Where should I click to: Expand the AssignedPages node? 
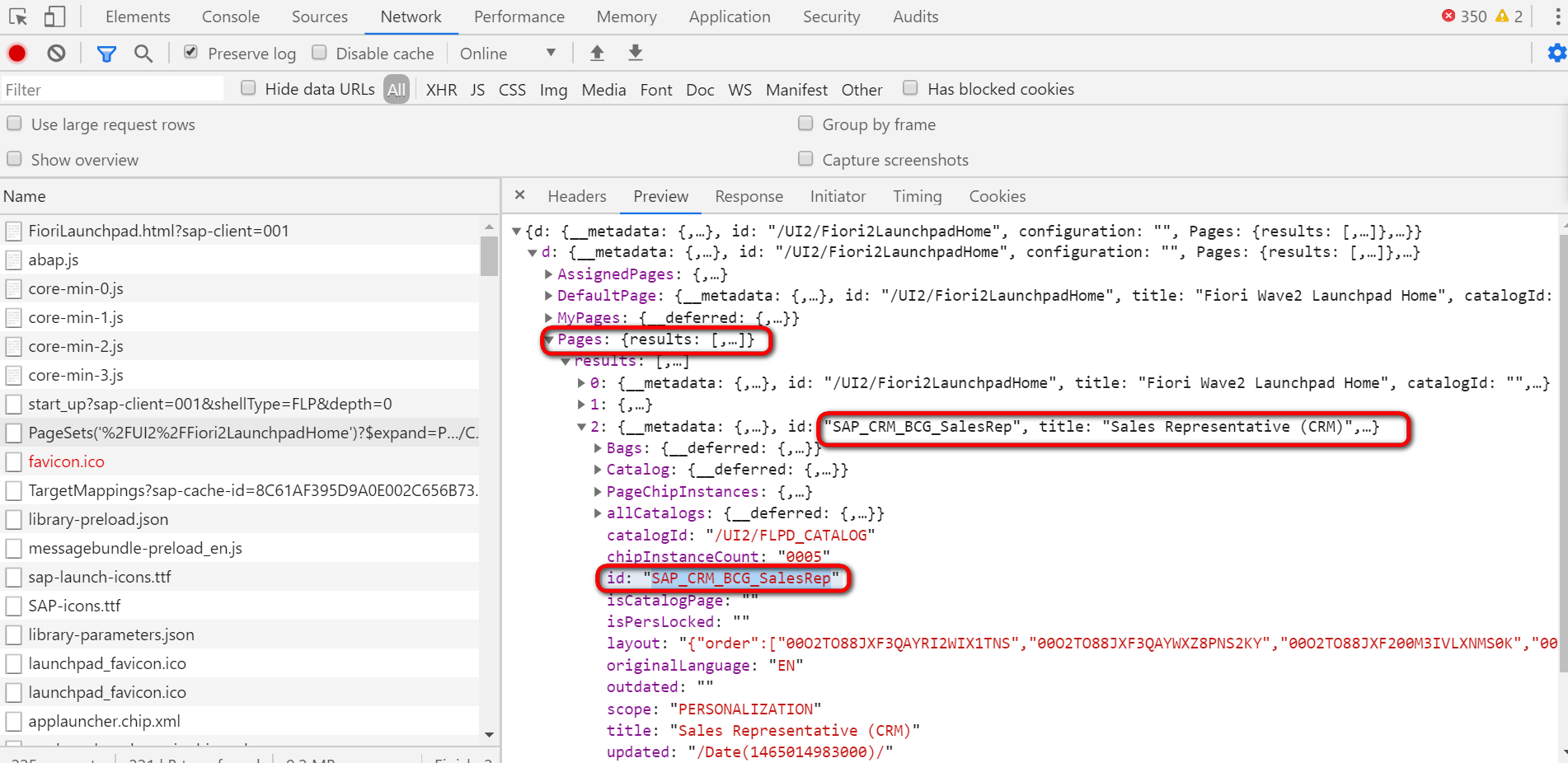point(548,274)
